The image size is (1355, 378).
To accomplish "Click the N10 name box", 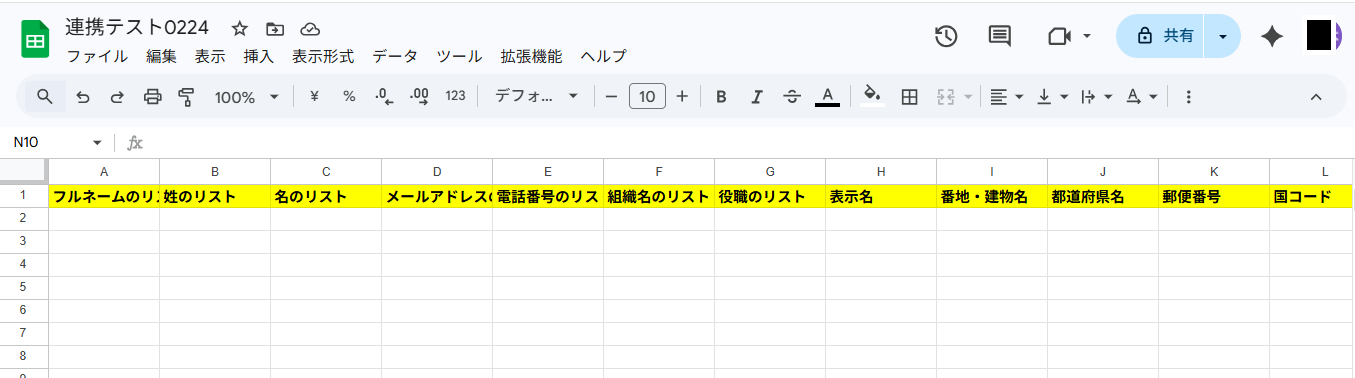I will (47, 143).
